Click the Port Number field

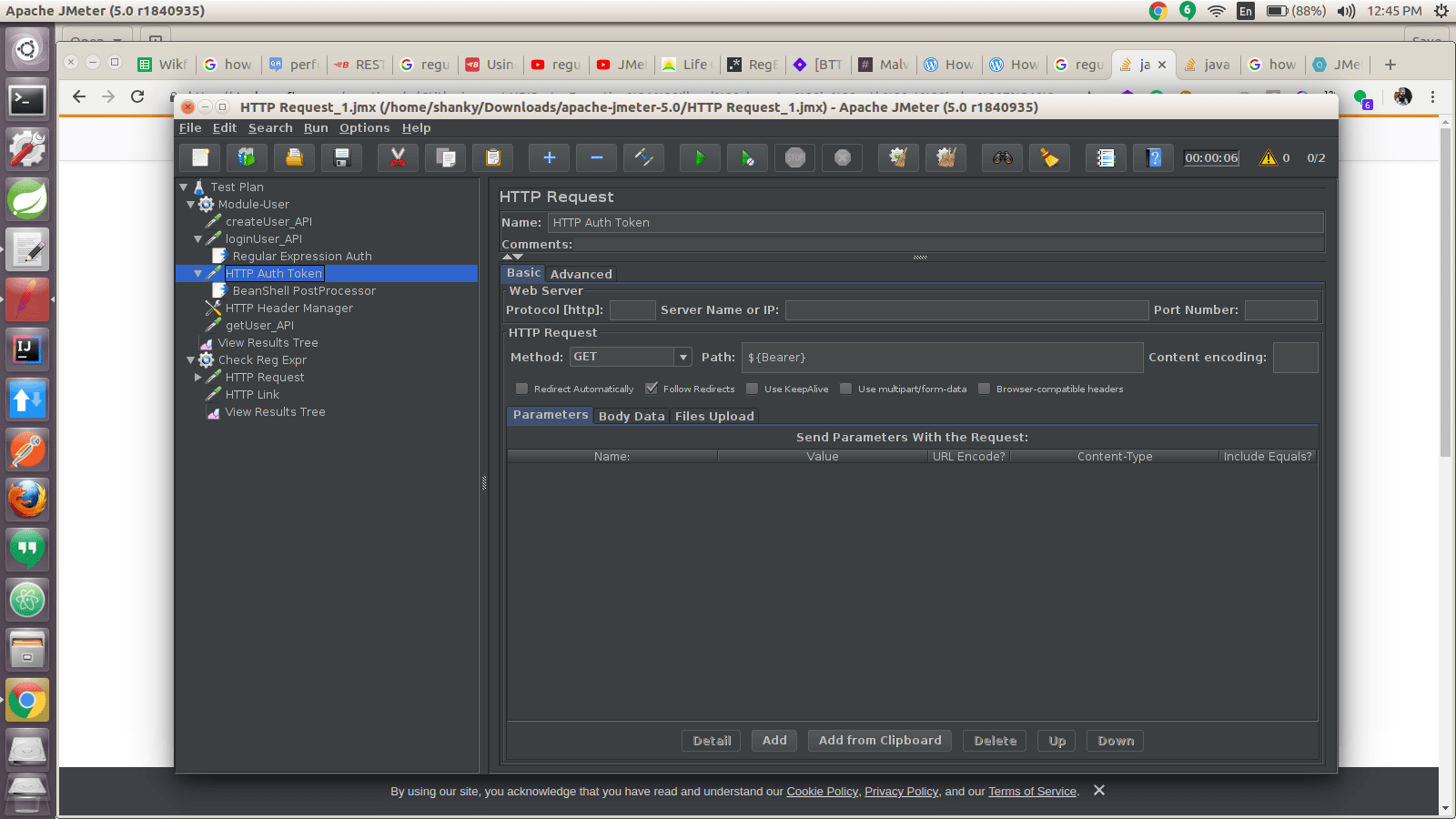[1280, 310]
